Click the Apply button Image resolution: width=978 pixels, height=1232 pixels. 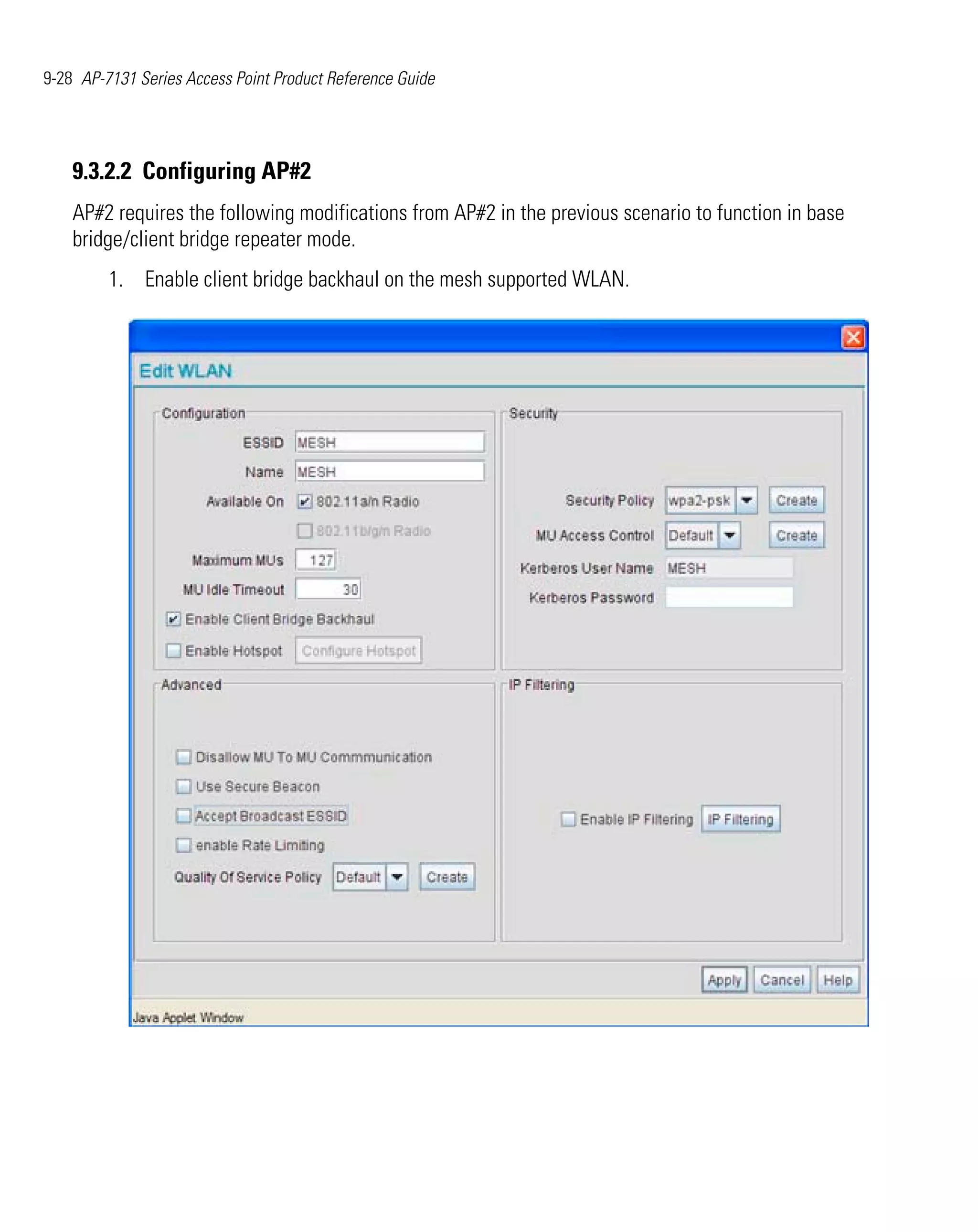click(x=724, y=981)
